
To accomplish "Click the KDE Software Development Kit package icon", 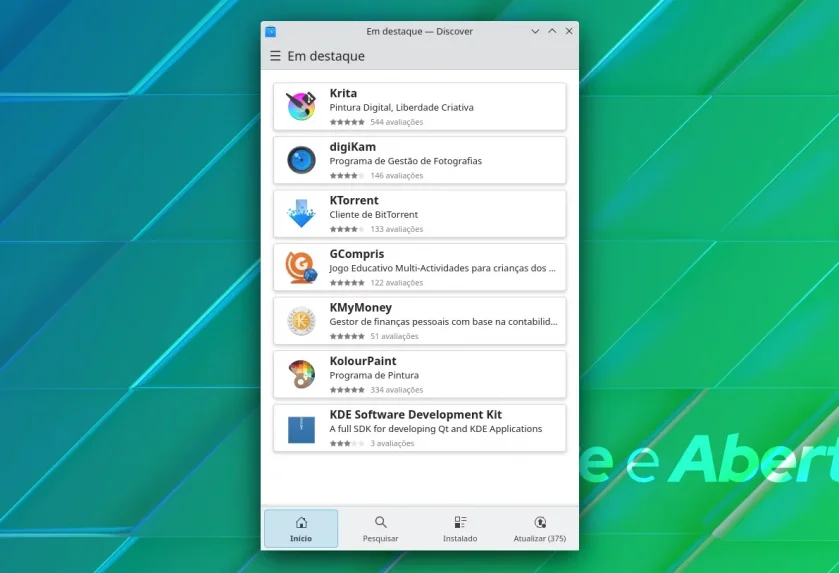I will click(301, 429).
